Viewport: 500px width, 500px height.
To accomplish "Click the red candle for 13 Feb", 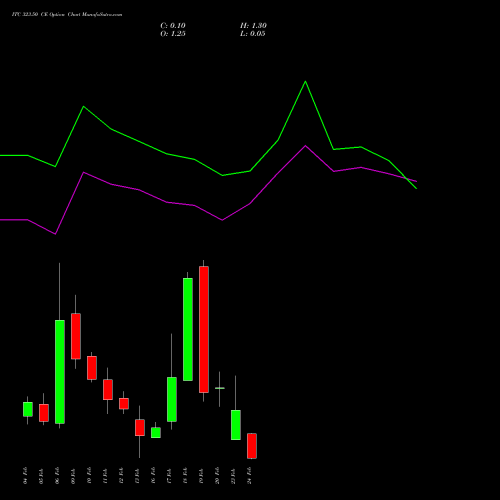I will 140,428.
